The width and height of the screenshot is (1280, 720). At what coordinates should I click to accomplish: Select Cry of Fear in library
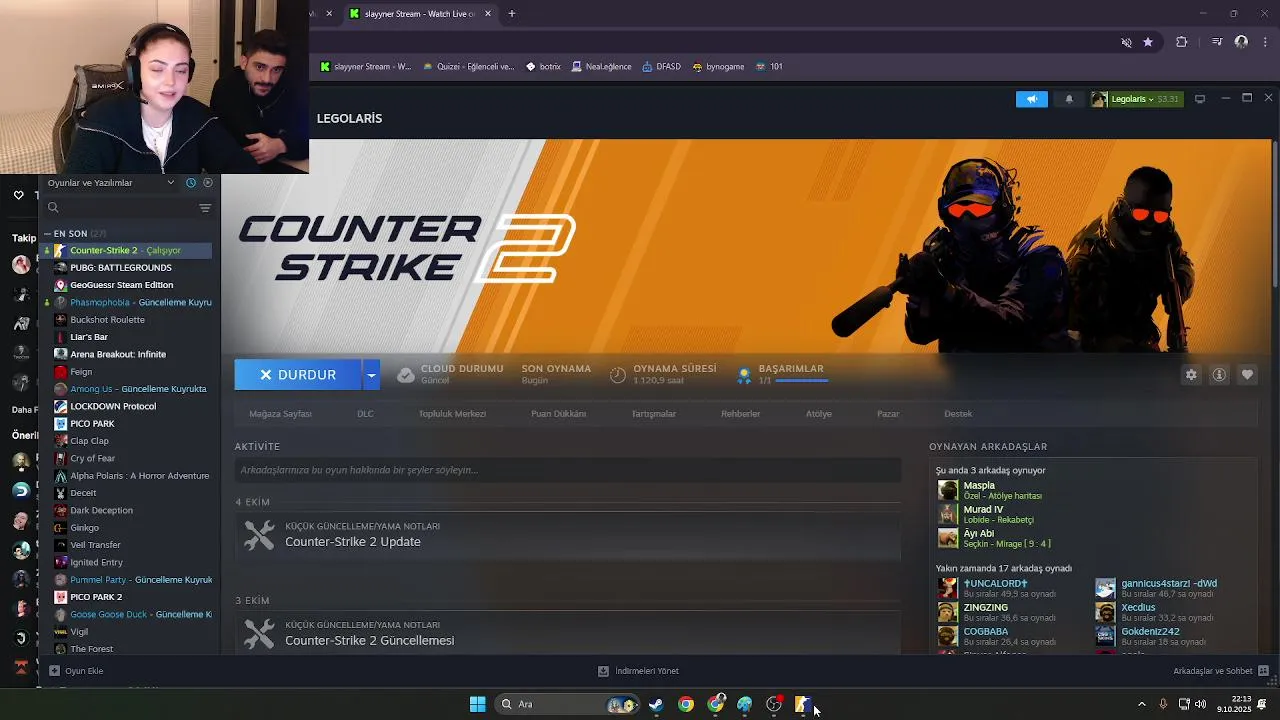(x=126, y=458)
